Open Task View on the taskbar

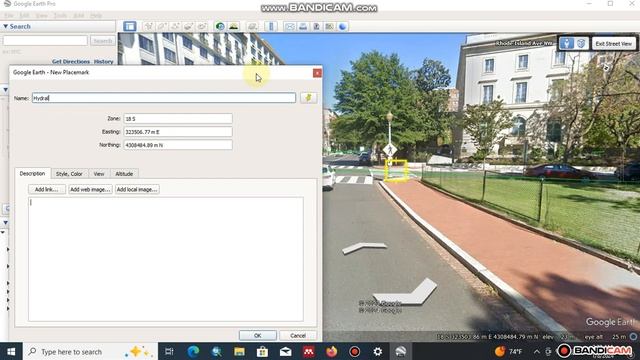(x=169, y=351)
